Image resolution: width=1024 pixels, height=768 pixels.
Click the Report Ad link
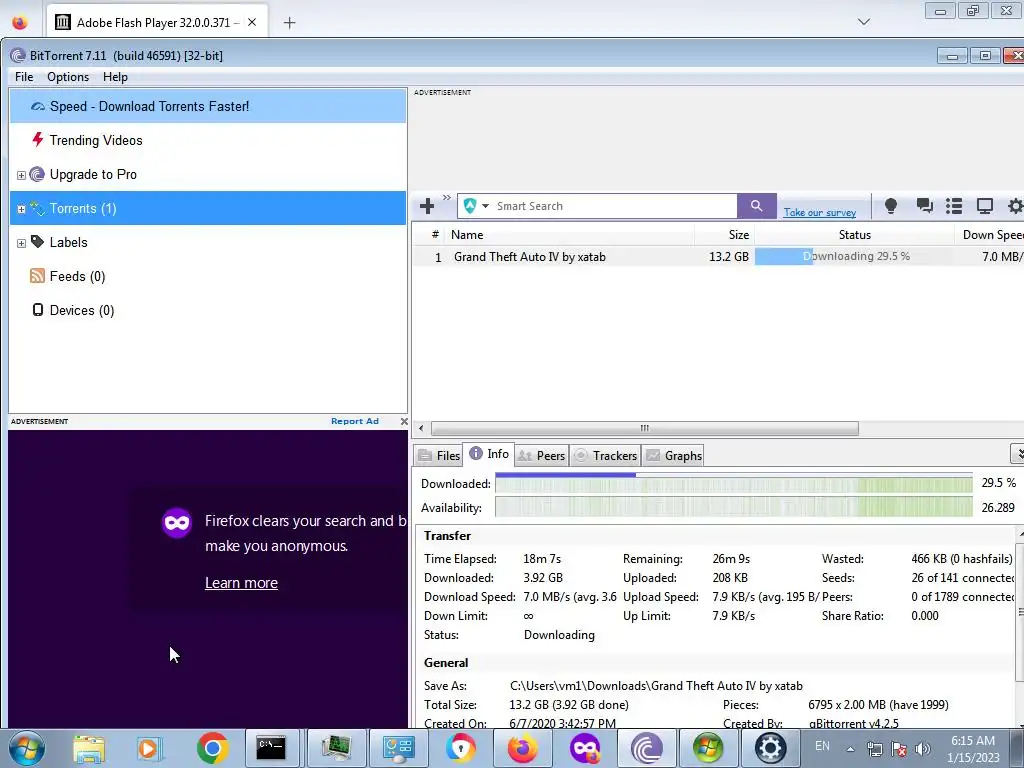coord(355,421)
